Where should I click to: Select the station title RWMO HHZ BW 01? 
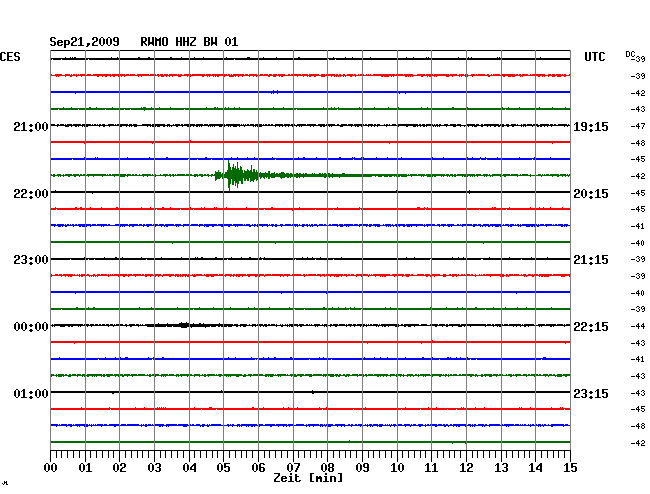(x=189, y=42)
